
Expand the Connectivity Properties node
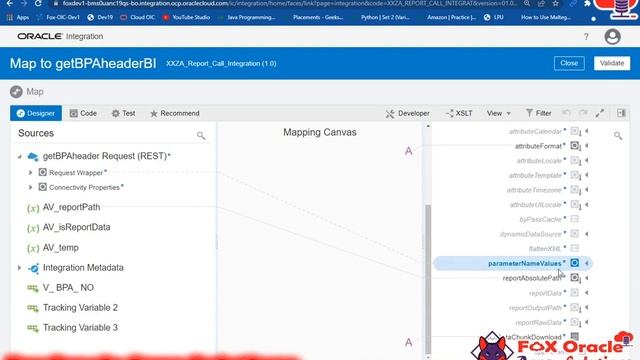tap(31, 187)
